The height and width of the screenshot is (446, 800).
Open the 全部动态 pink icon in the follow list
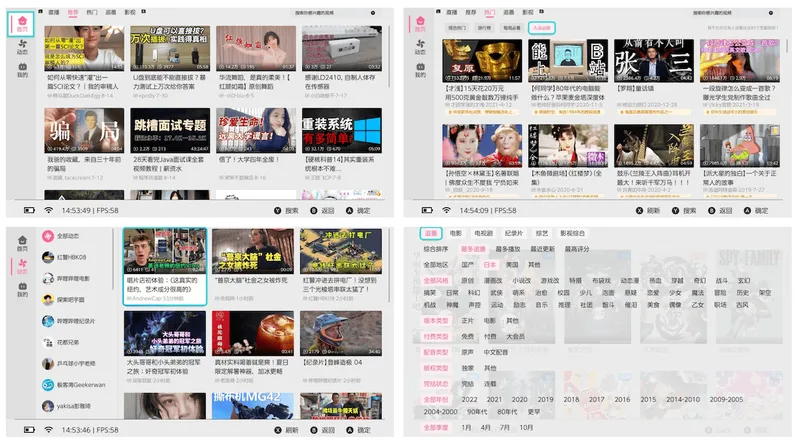tap(48, 236)
